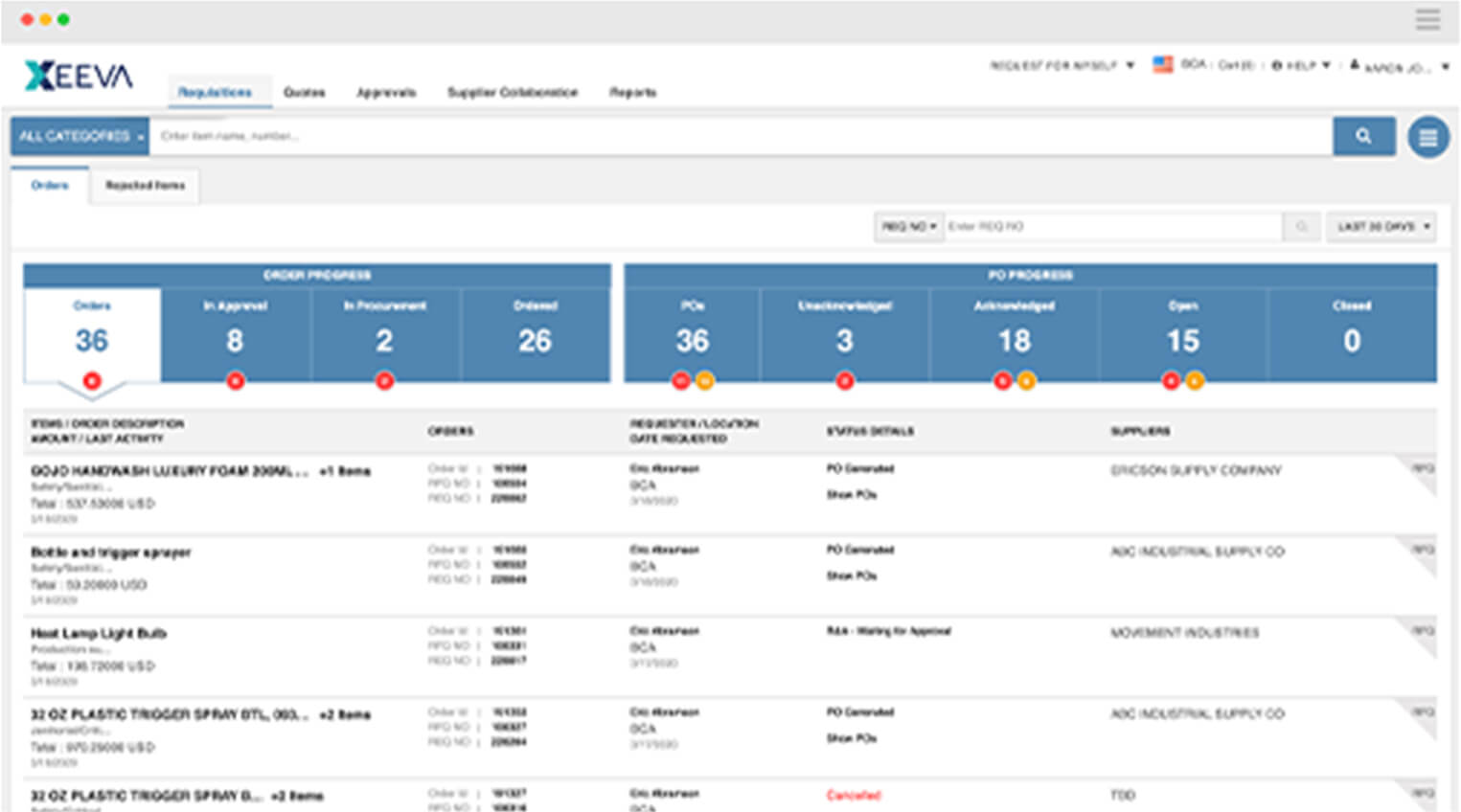Click in the Enter REQ NO input field

click(1113, 227)
